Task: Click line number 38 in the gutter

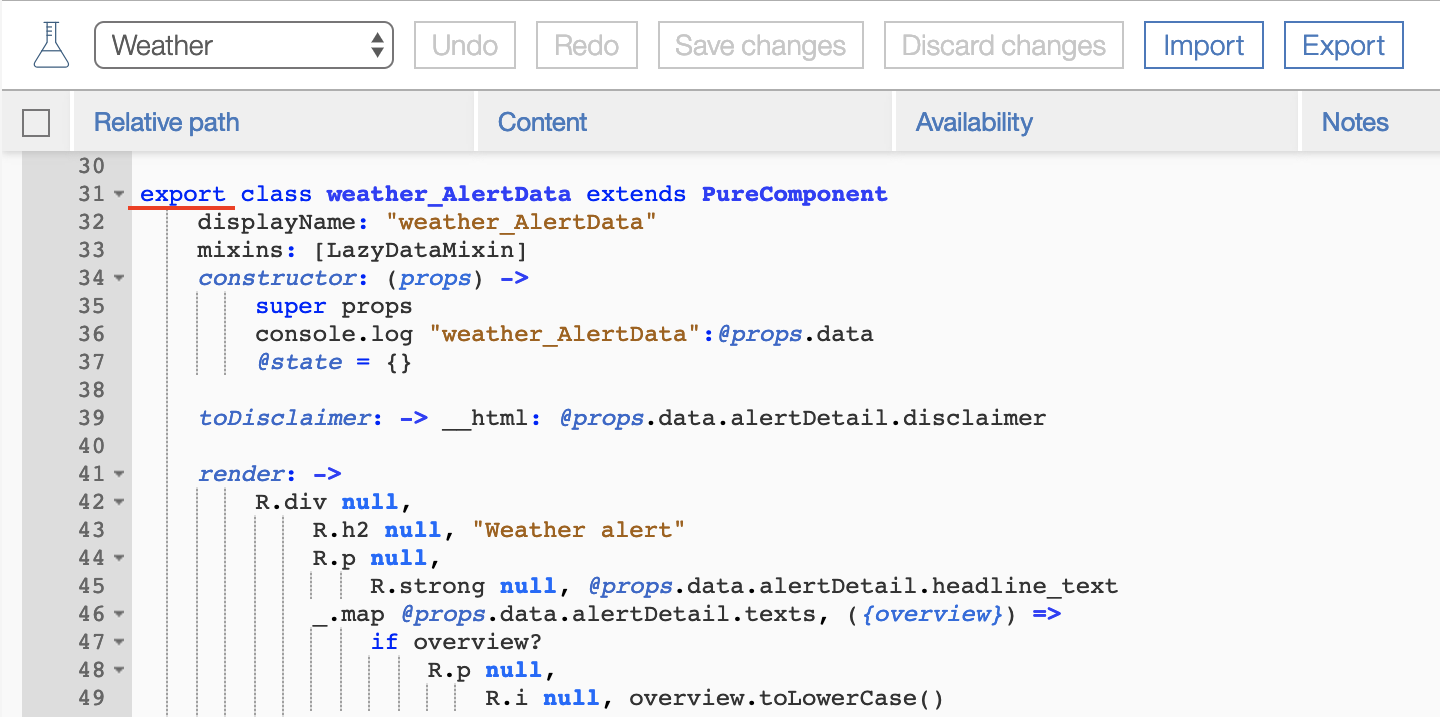Action: pyautogui.click(x=91, y=390)
